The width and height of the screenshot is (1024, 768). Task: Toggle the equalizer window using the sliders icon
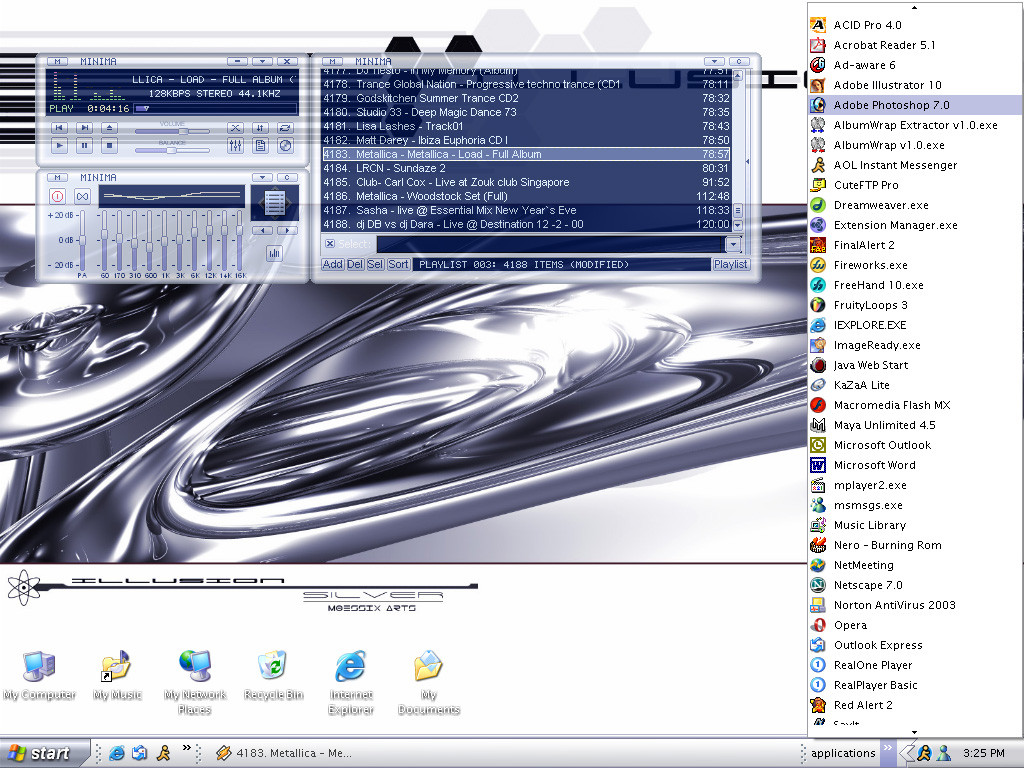click(236, 146)
